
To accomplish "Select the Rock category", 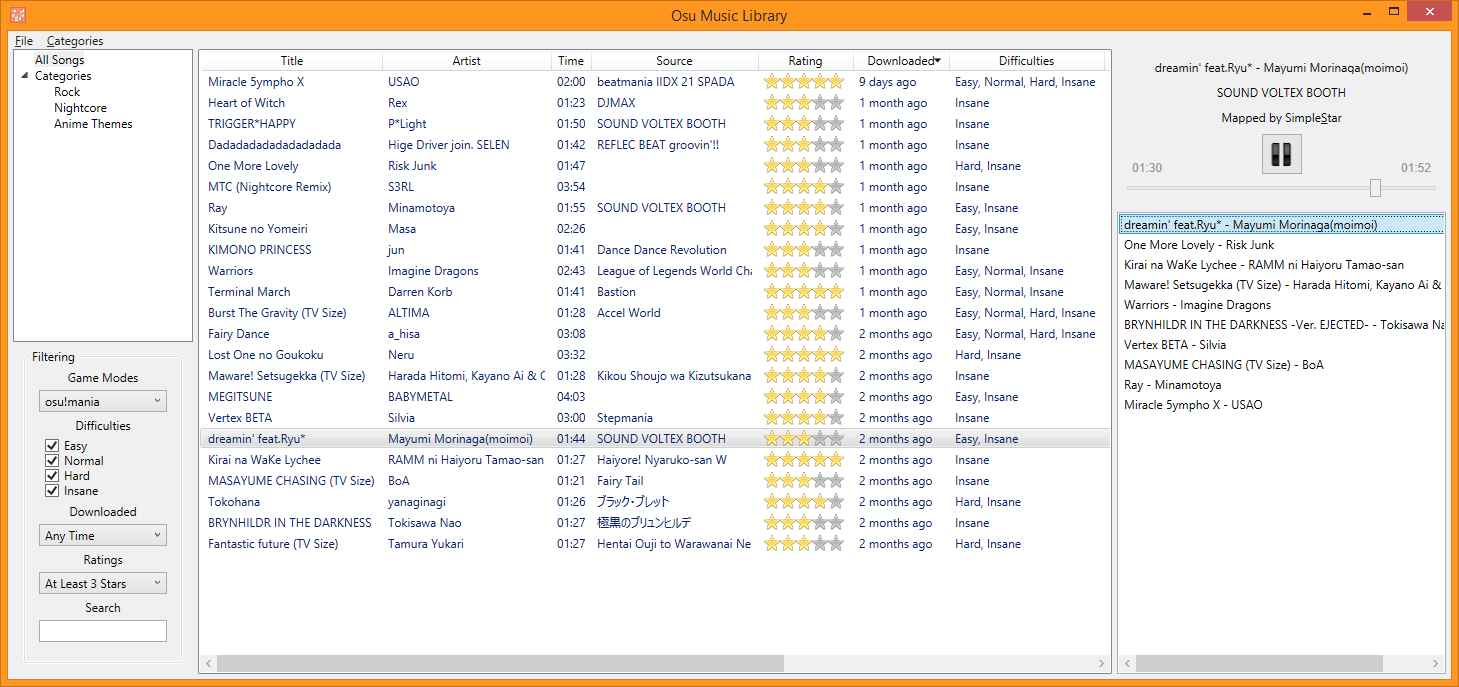I will 67,92.
